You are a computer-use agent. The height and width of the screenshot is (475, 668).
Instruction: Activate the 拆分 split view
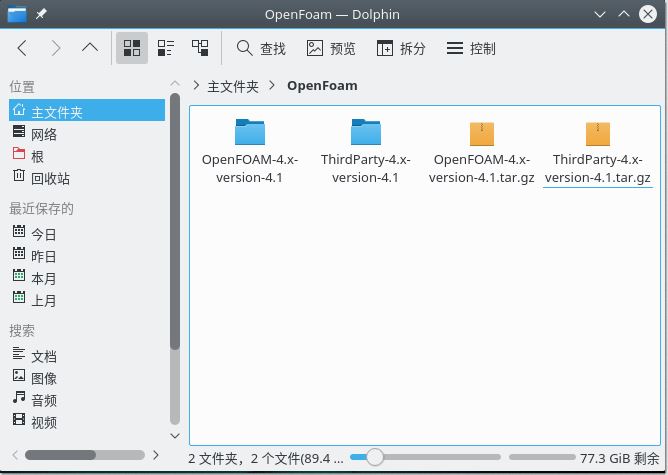pos(401,48)
